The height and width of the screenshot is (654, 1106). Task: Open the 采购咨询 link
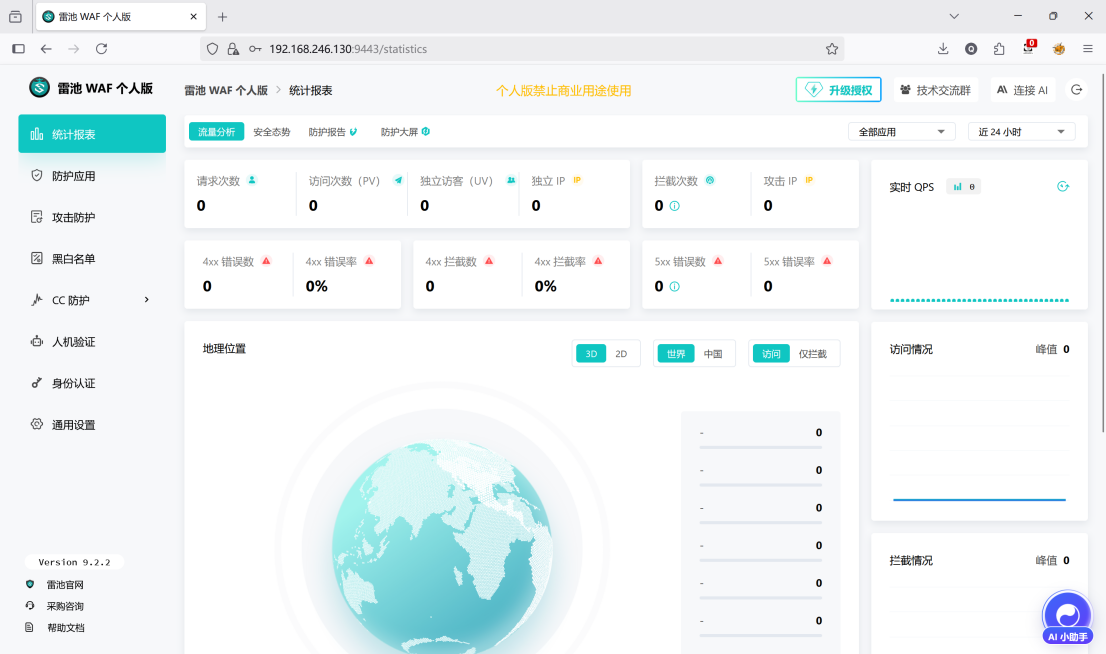pos(65,606)
